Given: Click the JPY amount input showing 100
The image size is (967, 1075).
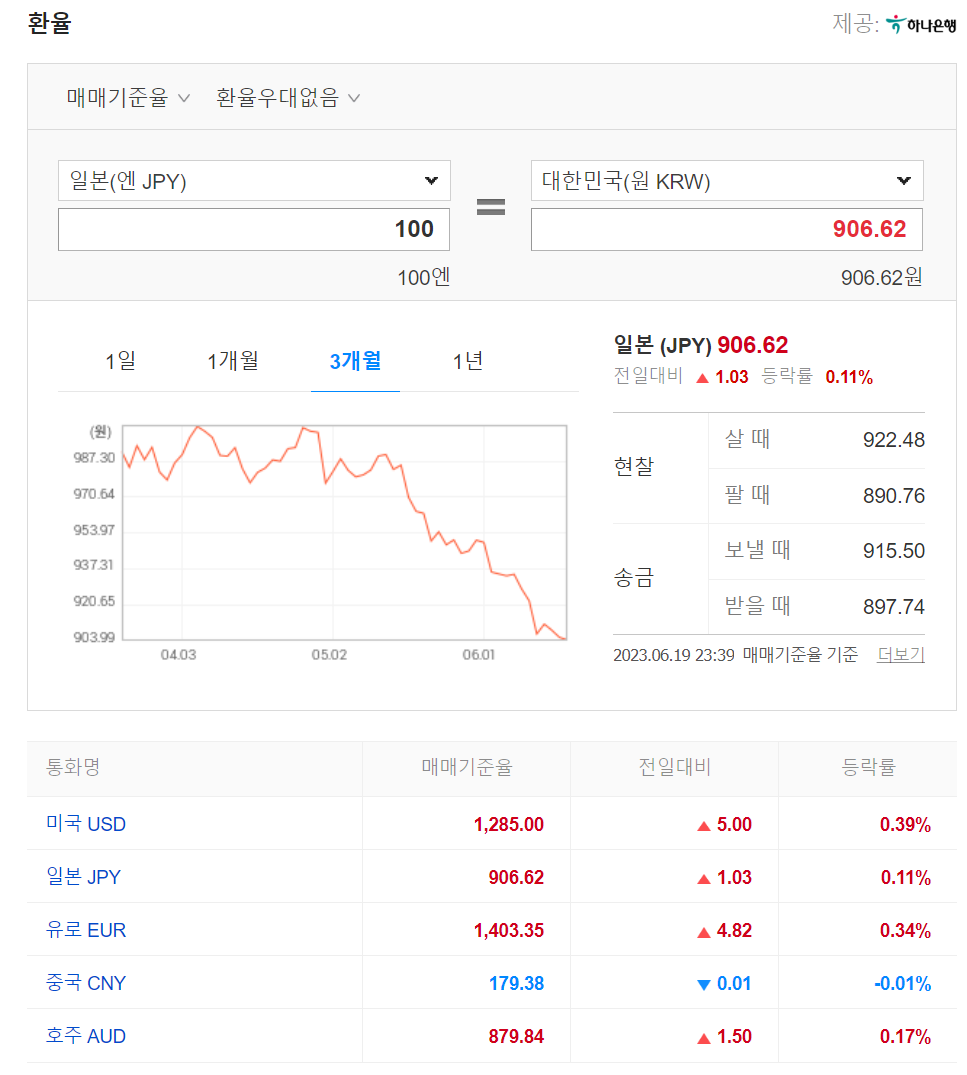Looking at the screenshot, I should click(254, 229).
